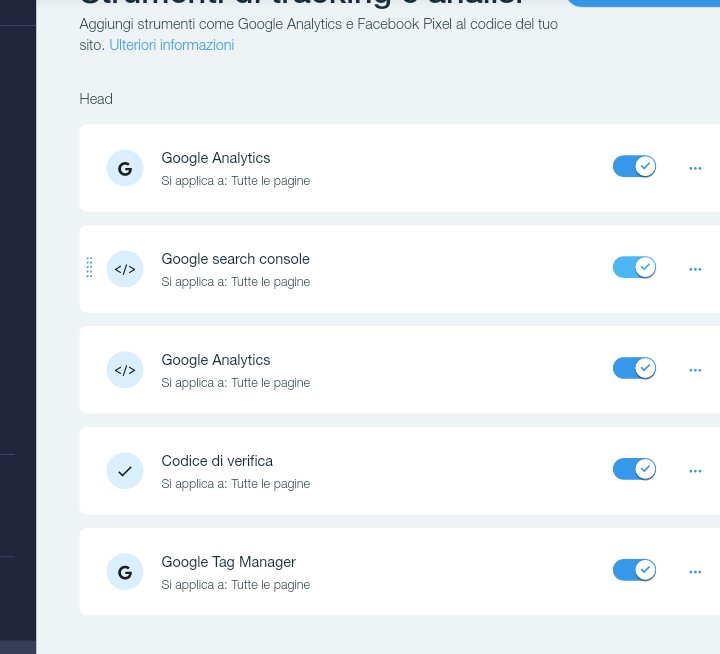Disable the Codice di verifica toggle
The height and width of the screenshot is (654, 720).
click(x=634, y=469)
